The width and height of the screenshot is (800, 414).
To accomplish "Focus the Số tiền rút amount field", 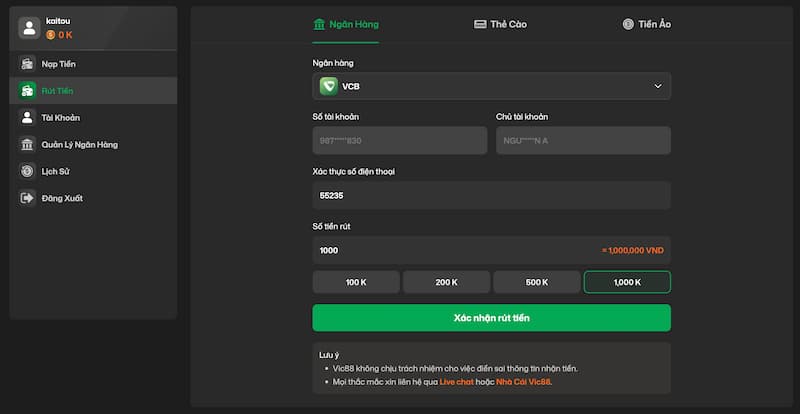I will pyautogui.click(x=450, y=250).
